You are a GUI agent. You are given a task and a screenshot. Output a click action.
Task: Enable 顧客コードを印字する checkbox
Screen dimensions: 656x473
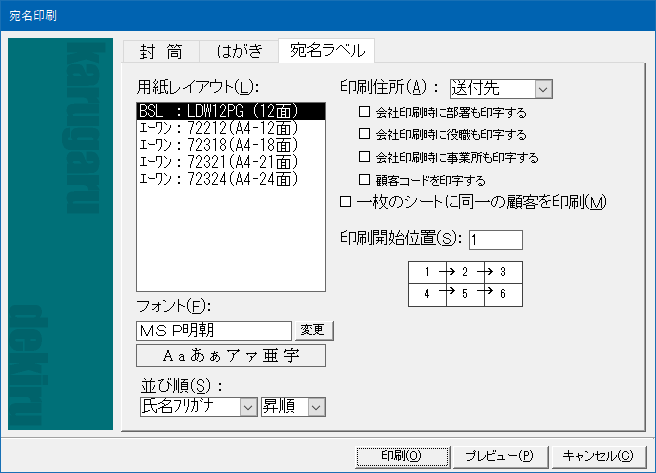click(364, 181)
